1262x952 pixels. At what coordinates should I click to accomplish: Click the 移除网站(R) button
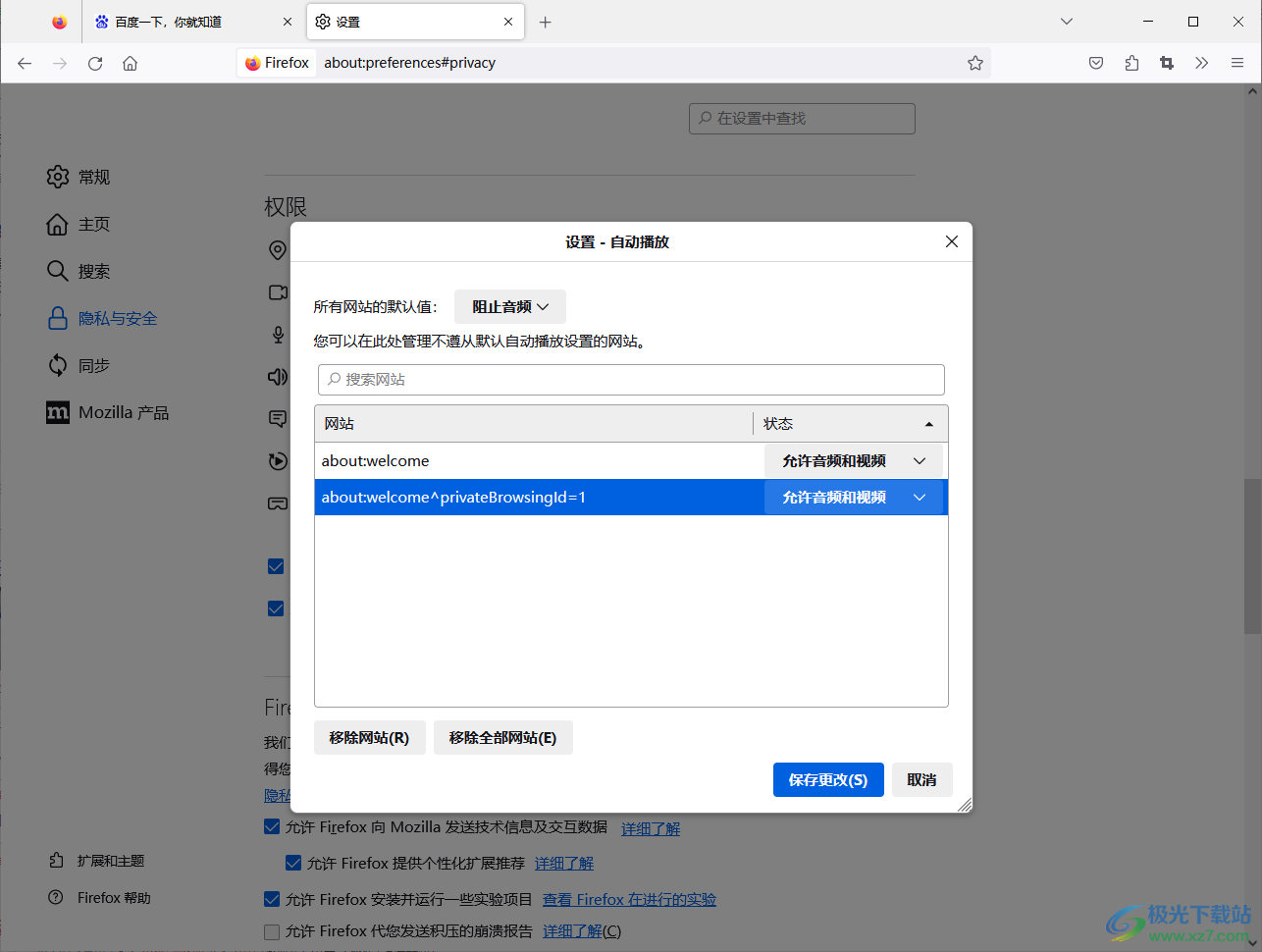(370, 738)
